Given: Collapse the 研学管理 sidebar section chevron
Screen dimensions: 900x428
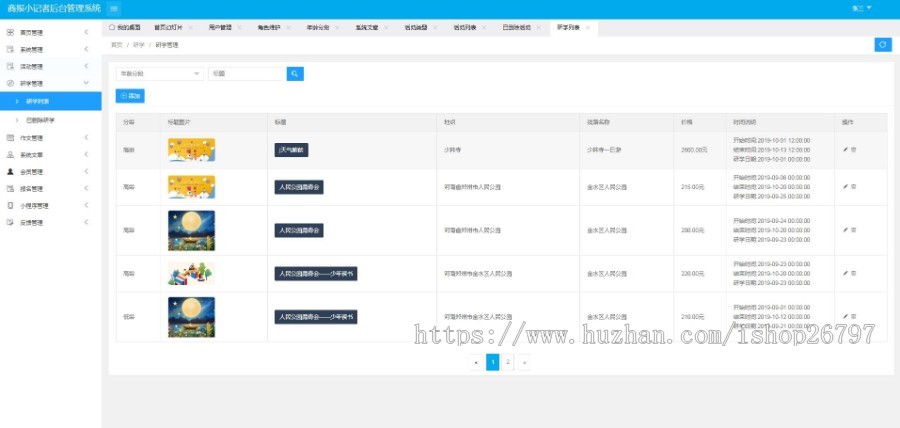Looking at the screenshot, I should [x=86, y=83].
